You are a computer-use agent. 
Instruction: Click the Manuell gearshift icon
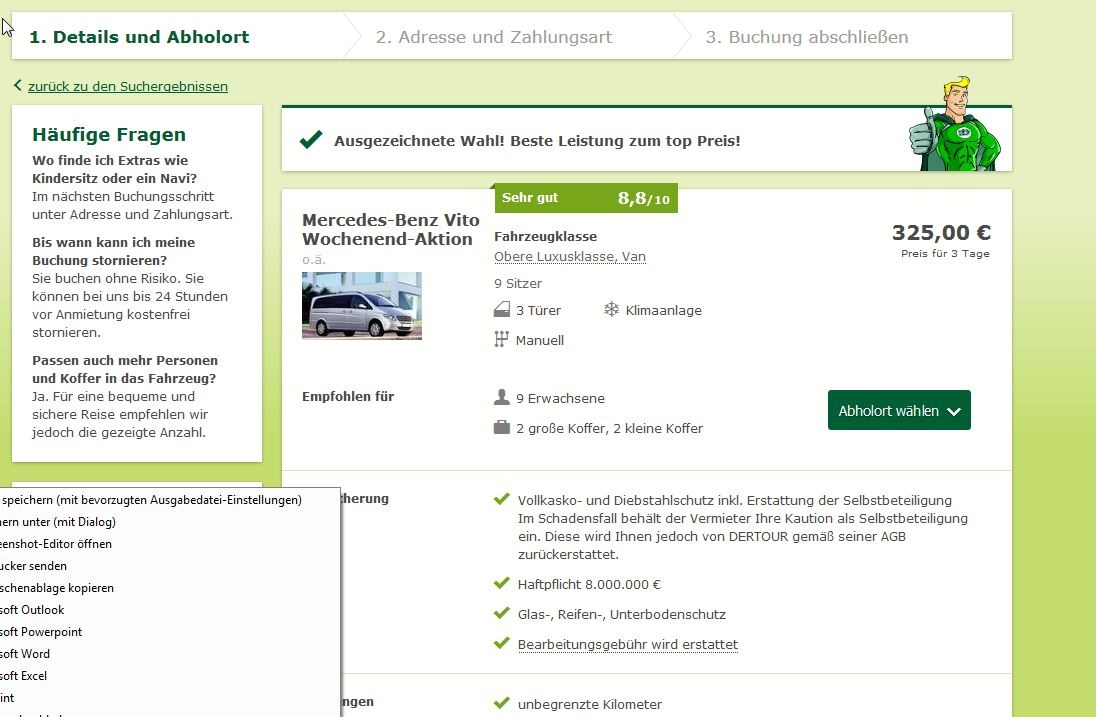point(502,340)
